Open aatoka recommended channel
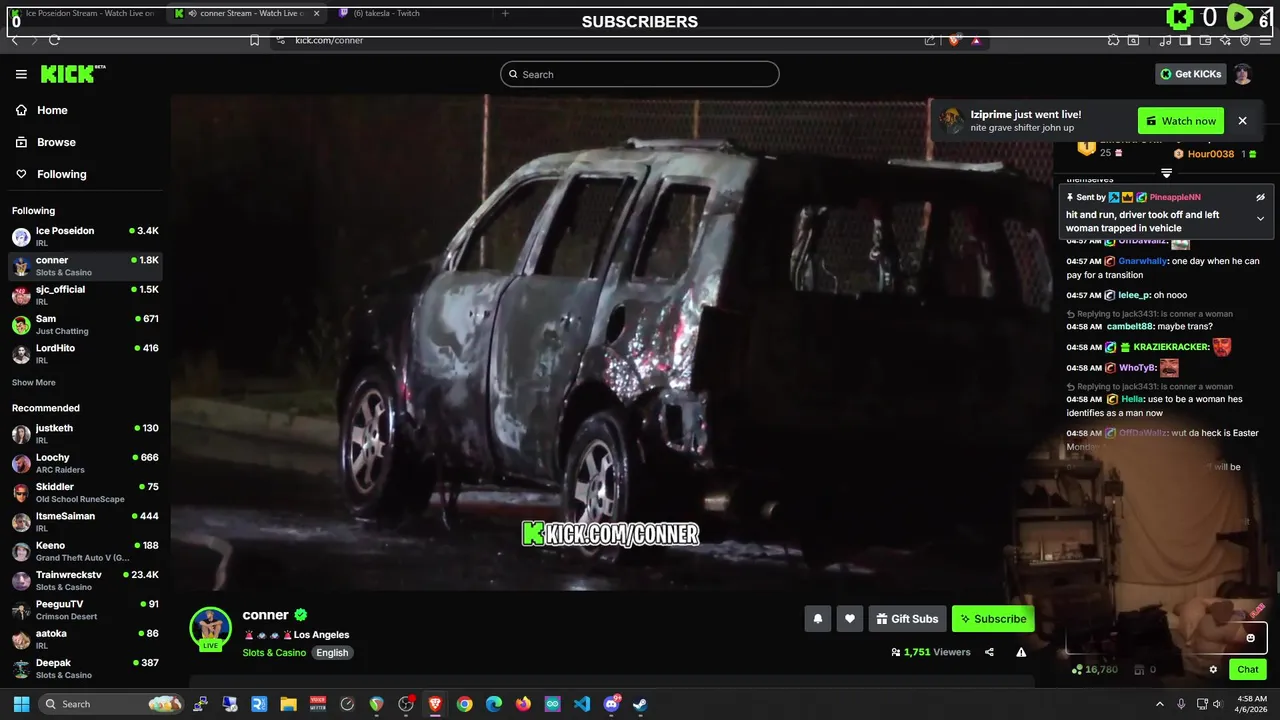The height and width of the screenshot is (720, 1280). (x=85, y=639)
